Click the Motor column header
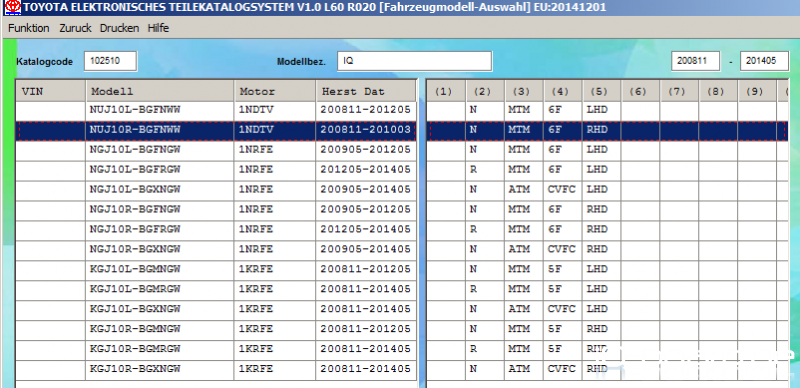 pos(275,91)
